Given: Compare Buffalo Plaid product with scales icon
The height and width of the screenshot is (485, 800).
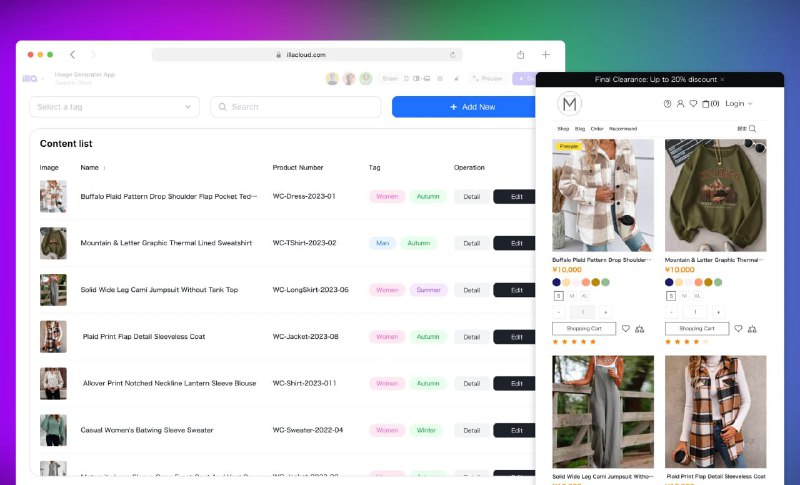Looking at the screenshot, I should click(639, 329).
